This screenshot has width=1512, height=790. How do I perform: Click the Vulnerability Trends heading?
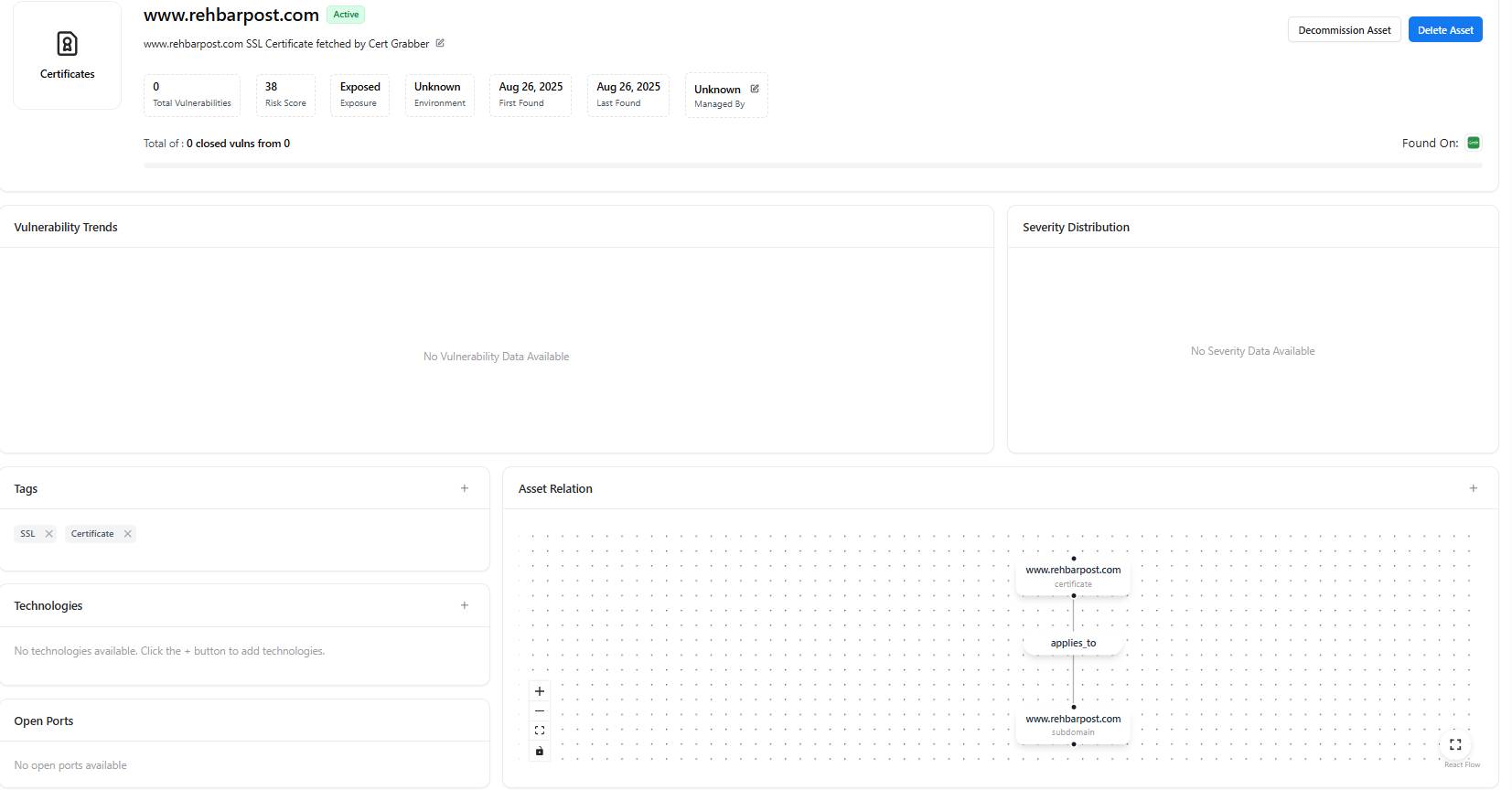coord(66,227)
